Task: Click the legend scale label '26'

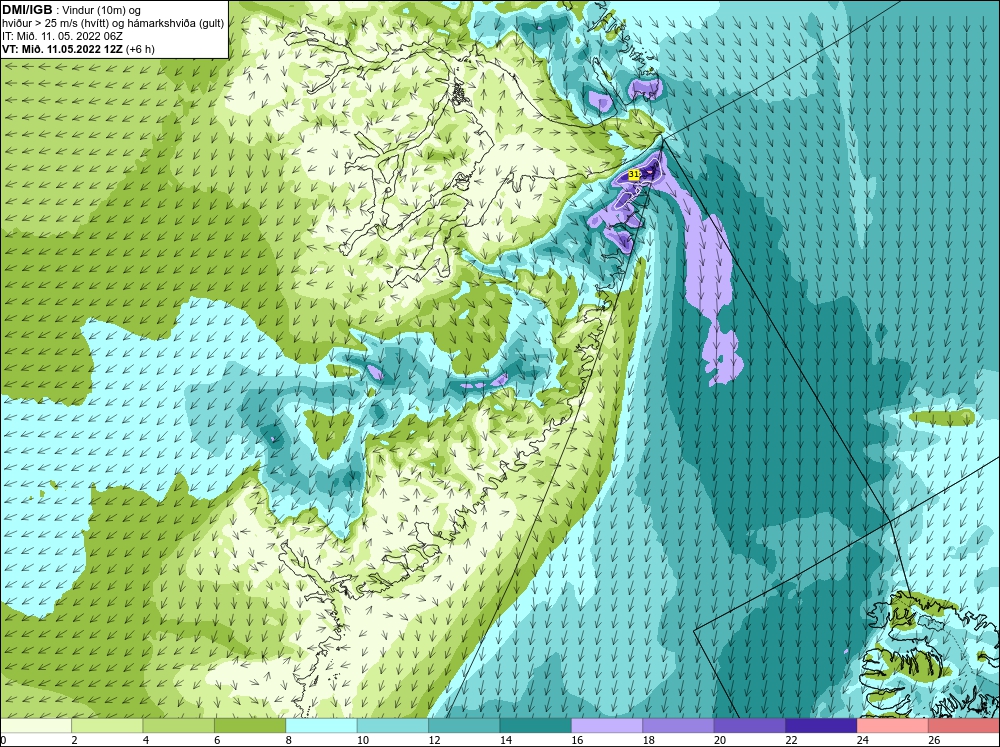Action: pos(934,740)
